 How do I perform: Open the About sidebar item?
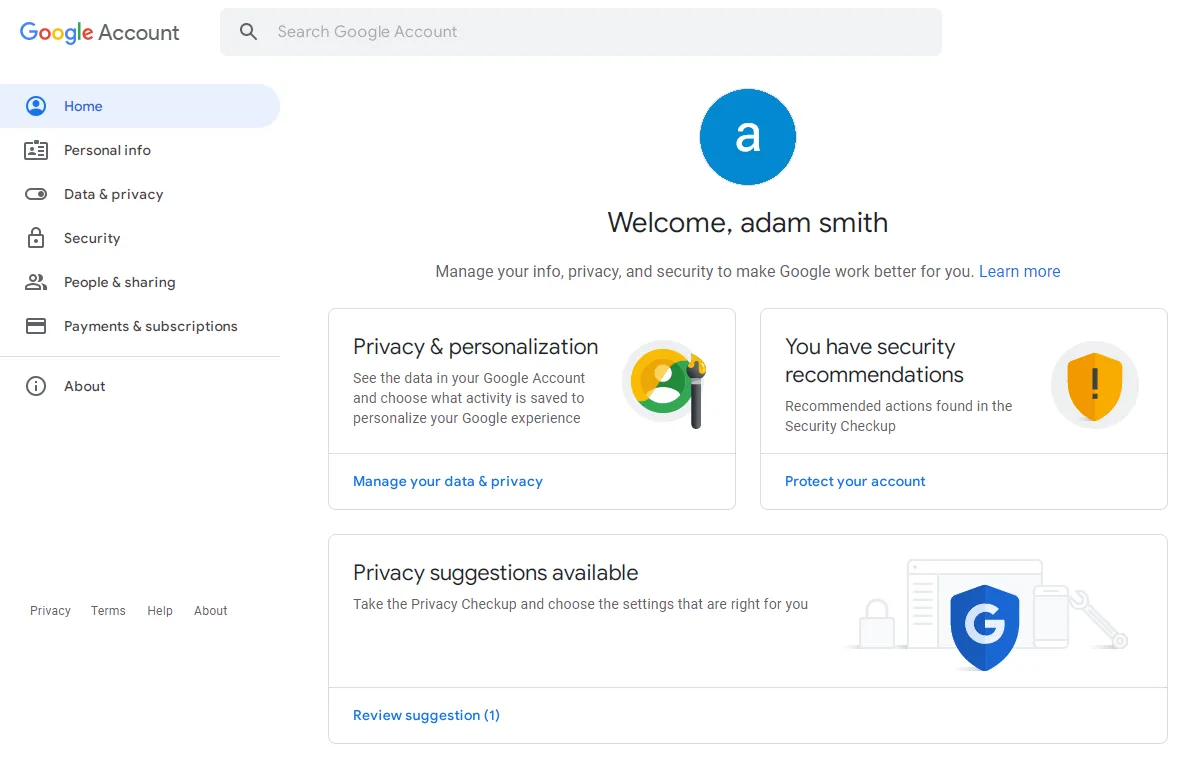coord(139,386)
